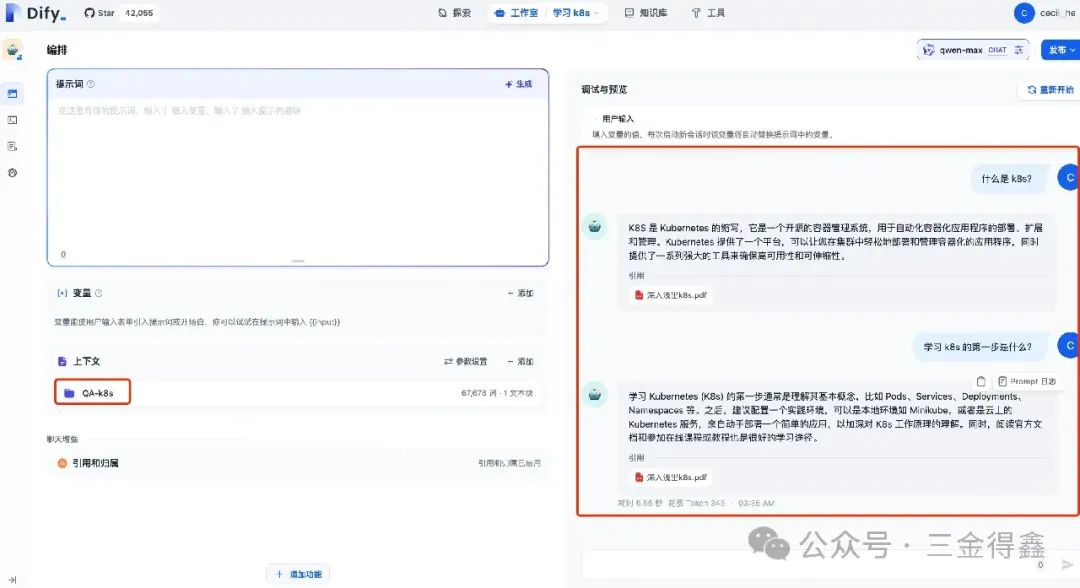Click the PDF icon on 深入浅出k8s.pdf citation

640,295
